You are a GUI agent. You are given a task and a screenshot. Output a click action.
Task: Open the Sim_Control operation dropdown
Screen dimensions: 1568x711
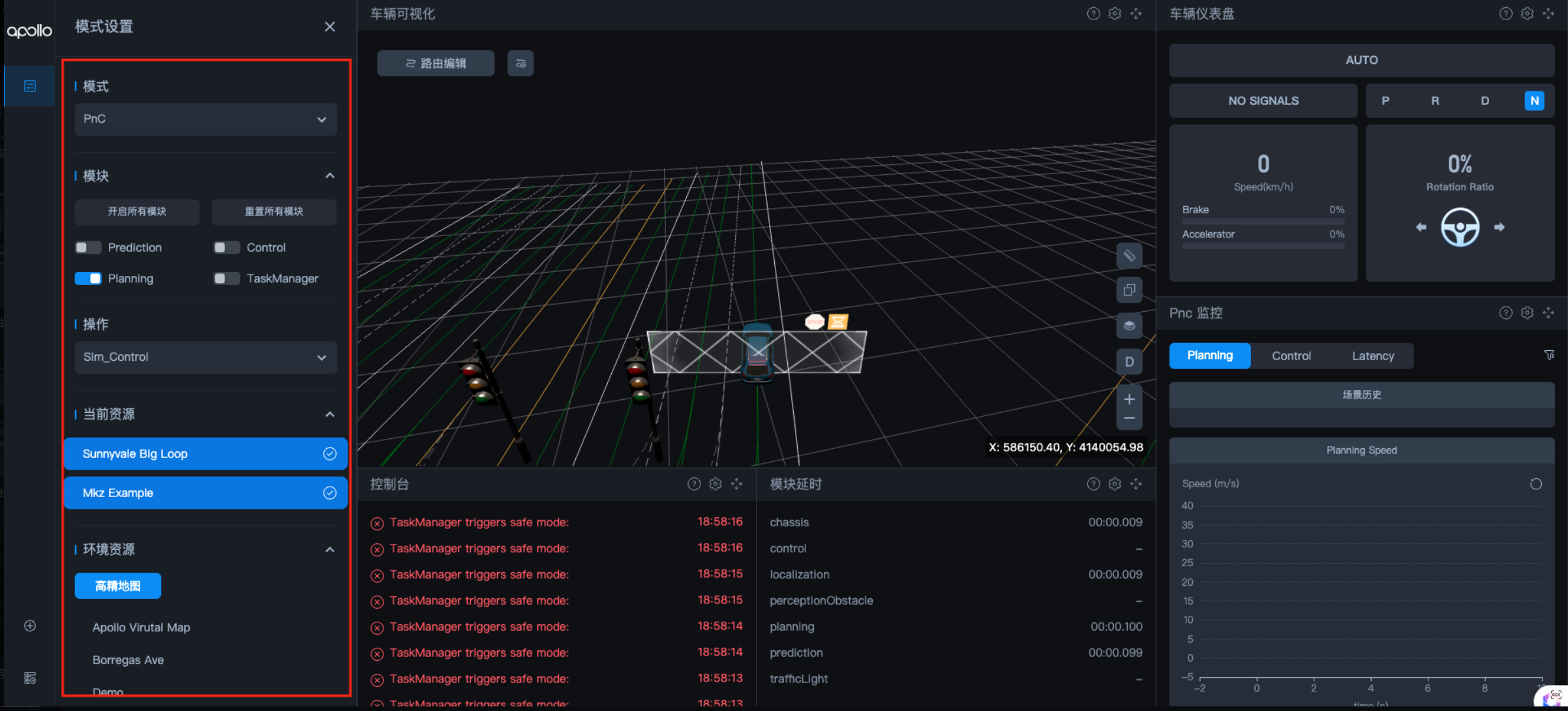[x=205, y=357]
